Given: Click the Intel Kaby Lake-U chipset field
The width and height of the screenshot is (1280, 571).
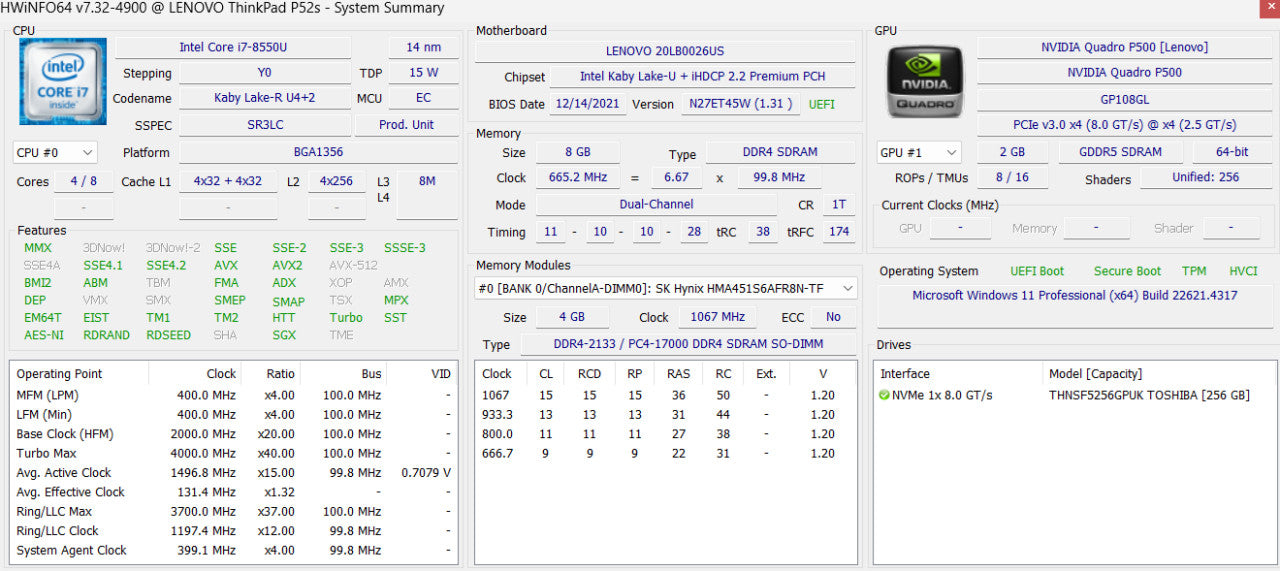Looking at the screenshot, I should coord(703,77).
